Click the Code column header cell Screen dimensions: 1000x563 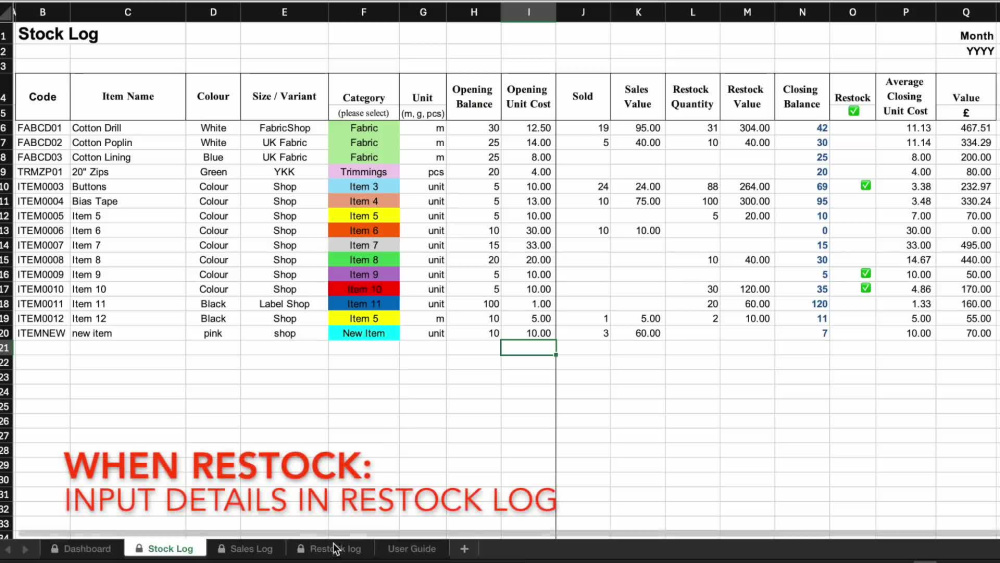click(x=43, y=97)
